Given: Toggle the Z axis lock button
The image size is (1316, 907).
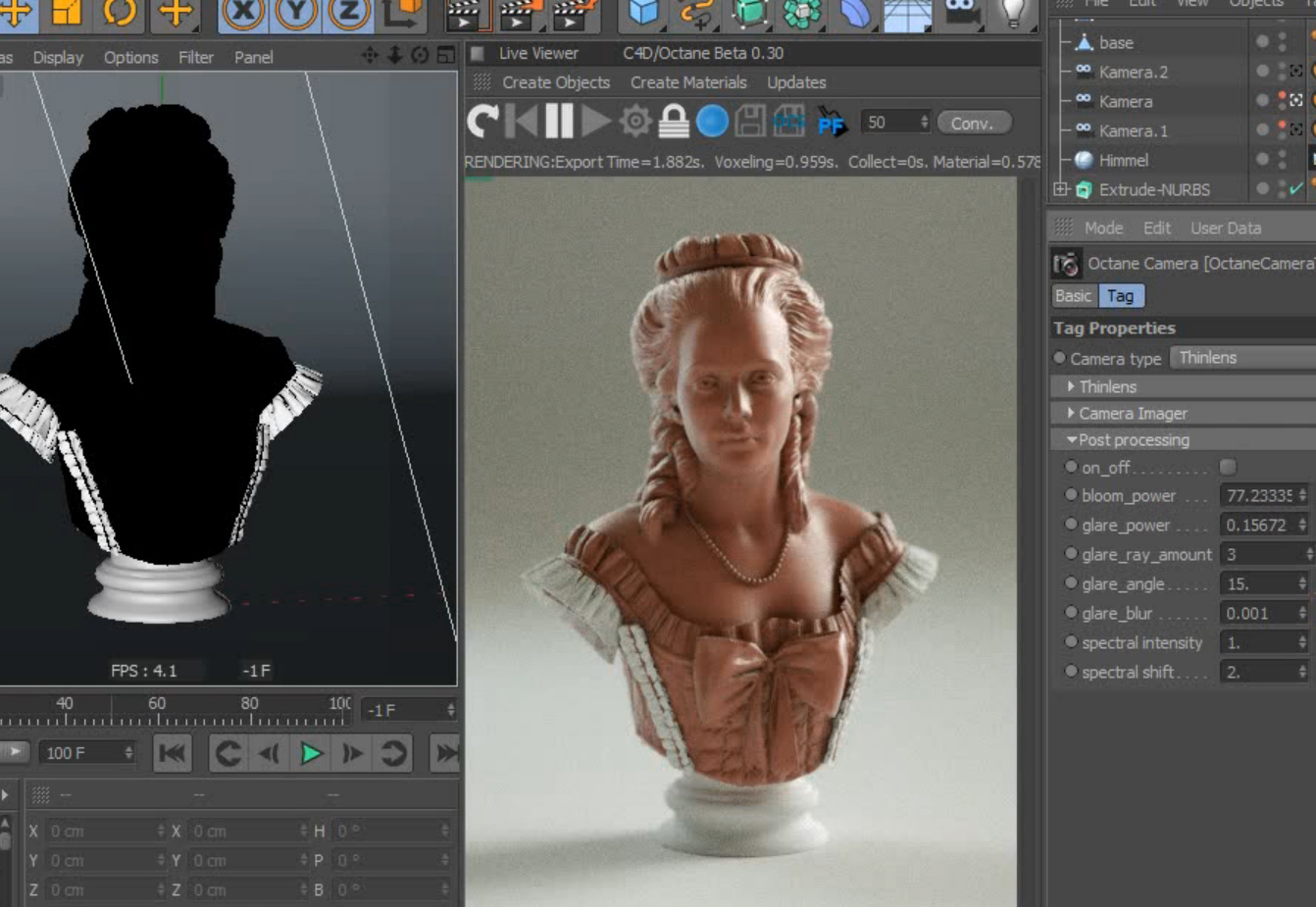Looking at the screenshot, I should click(348, 13).
